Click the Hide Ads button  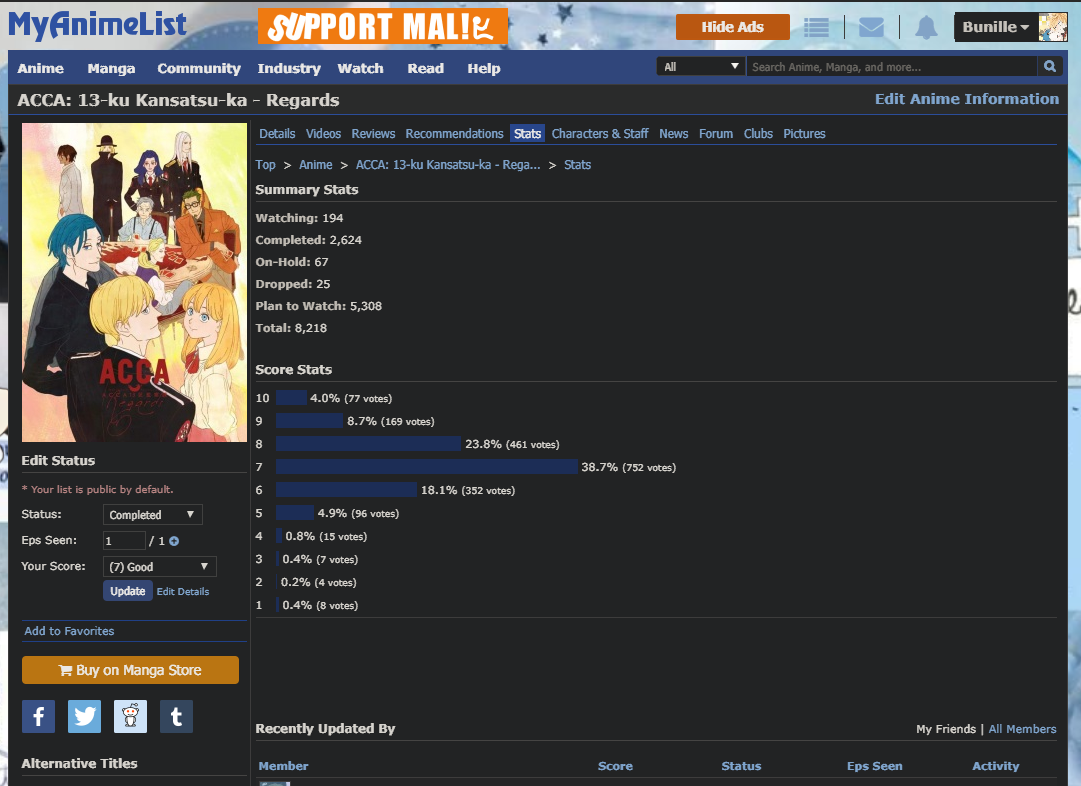(x=733, y=27)
